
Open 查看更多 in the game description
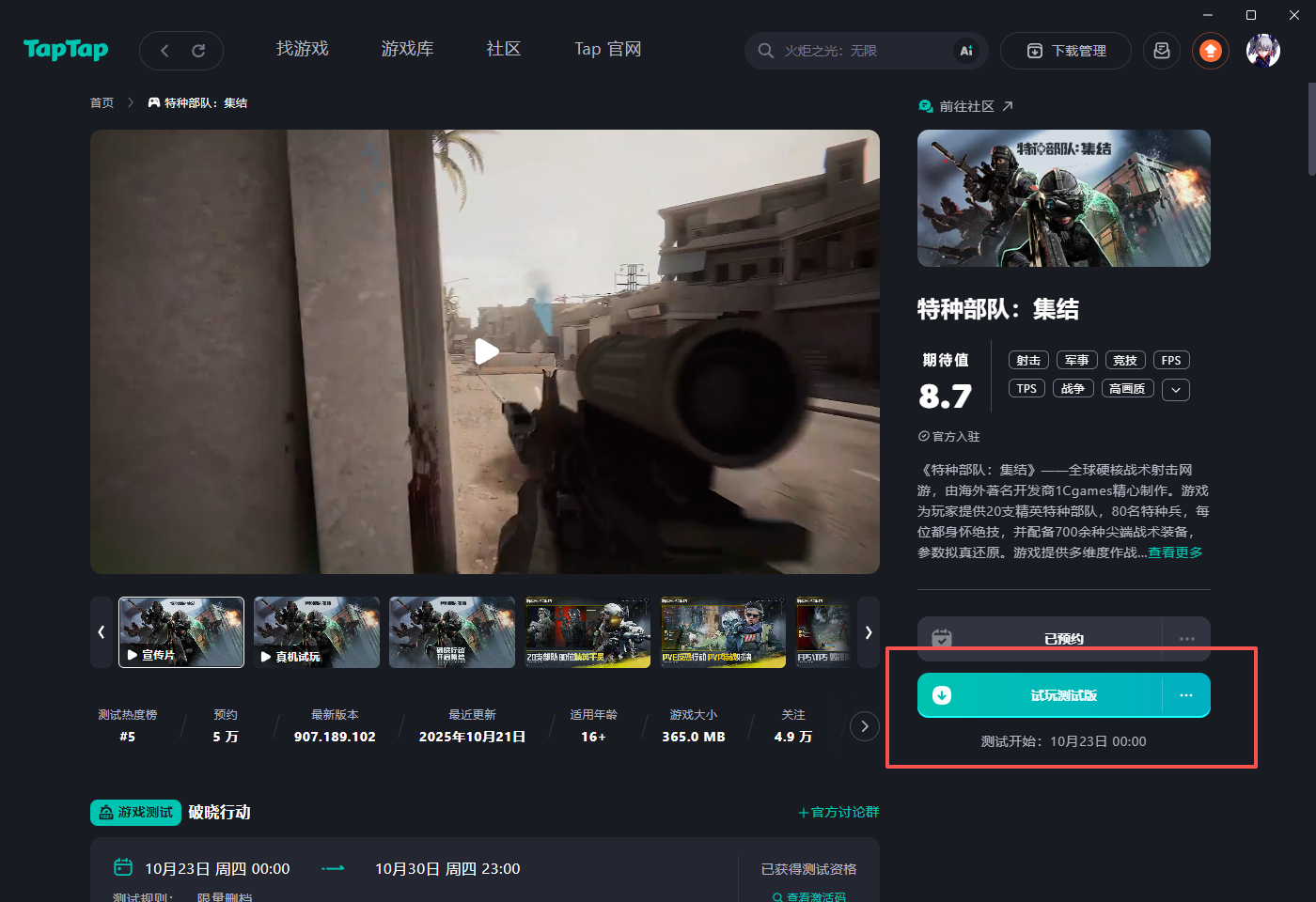tap(1175, 552)
